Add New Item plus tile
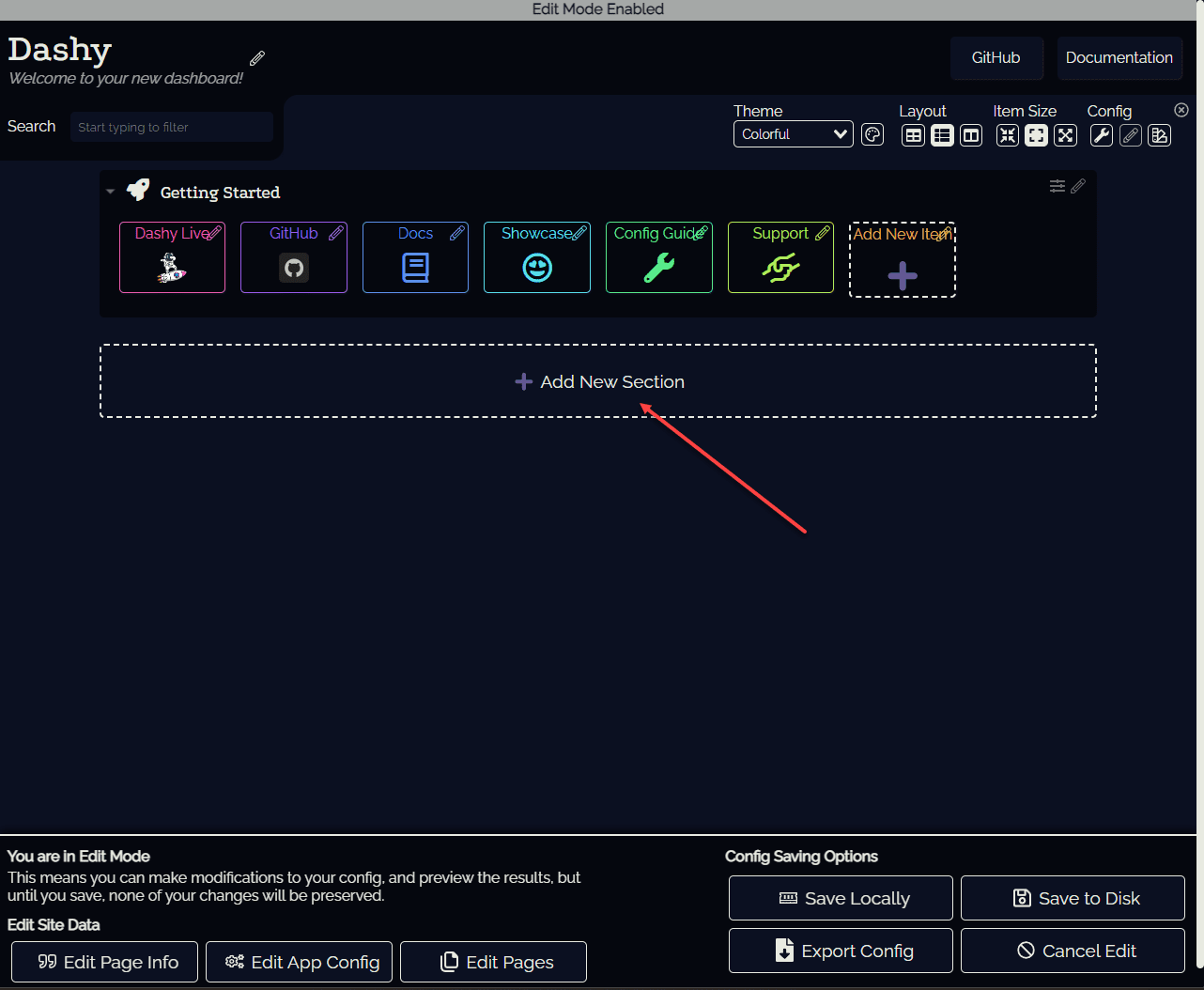Viewport: 1204px width, 990px height. (x=903, y=260)
